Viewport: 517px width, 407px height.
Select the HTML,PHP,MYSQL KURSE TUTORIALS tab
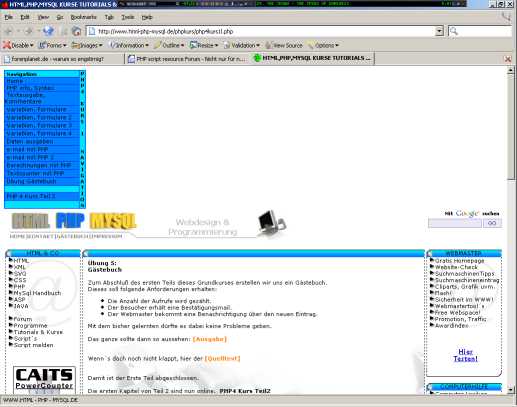click(312, 58)
